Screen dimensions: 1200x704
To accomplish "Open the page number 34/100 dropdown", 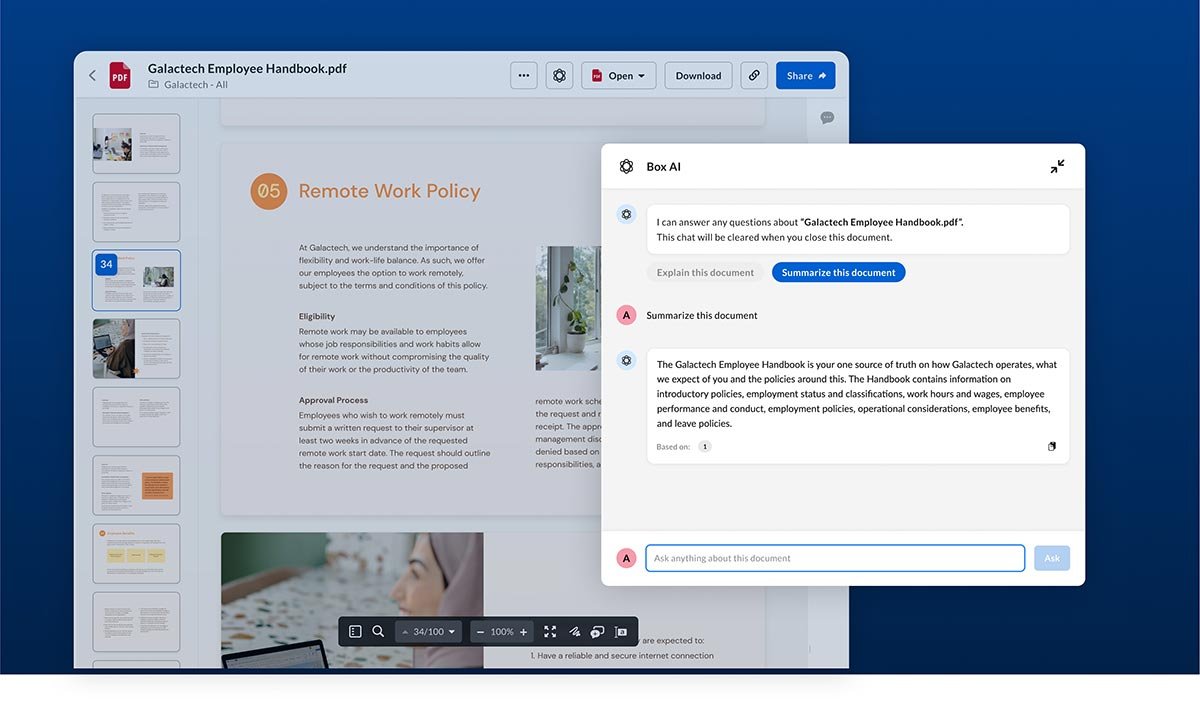I will pos(428,631).
